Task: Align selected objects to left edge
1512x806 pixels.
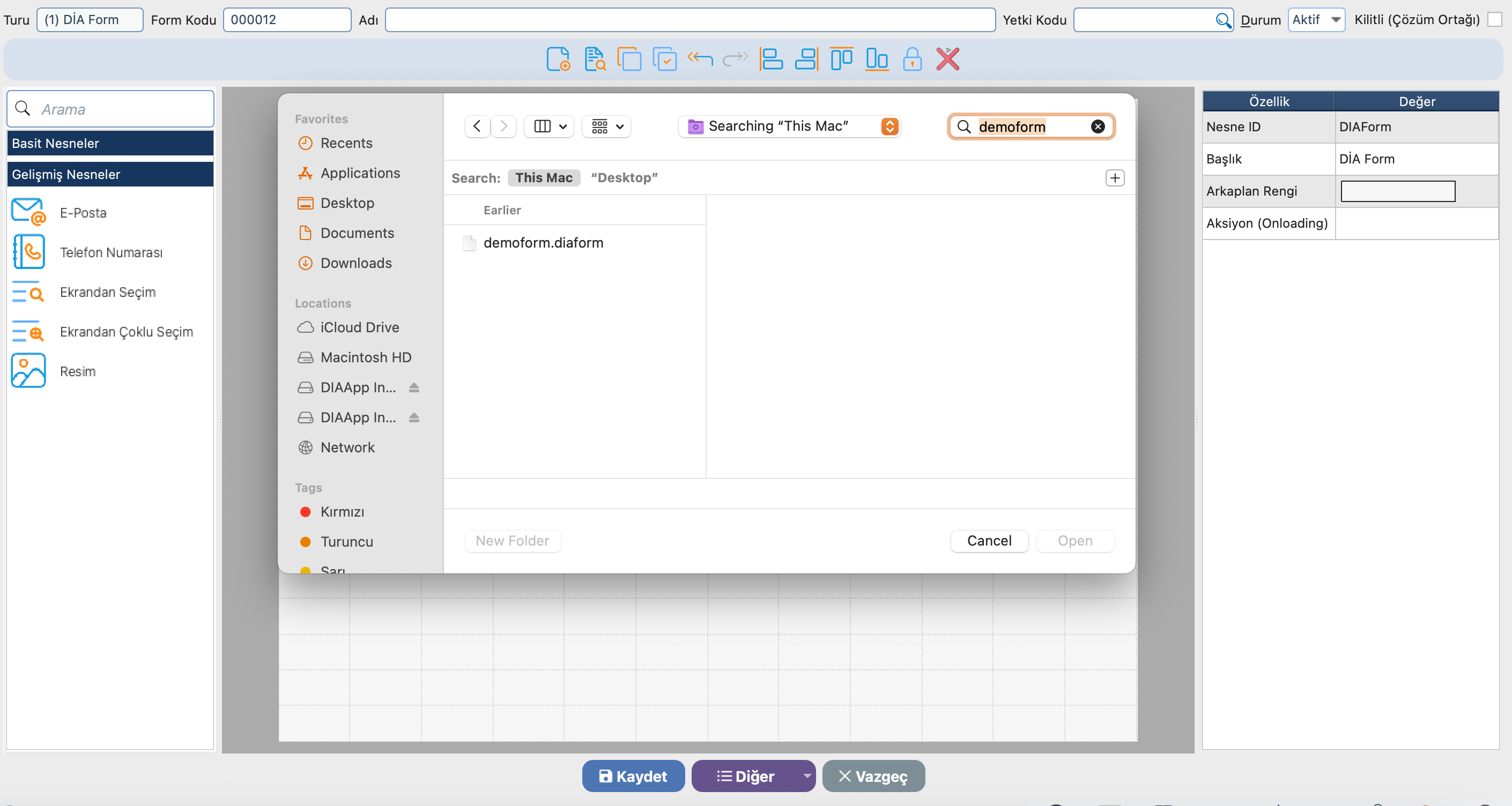Action: [x=770, y=59]
